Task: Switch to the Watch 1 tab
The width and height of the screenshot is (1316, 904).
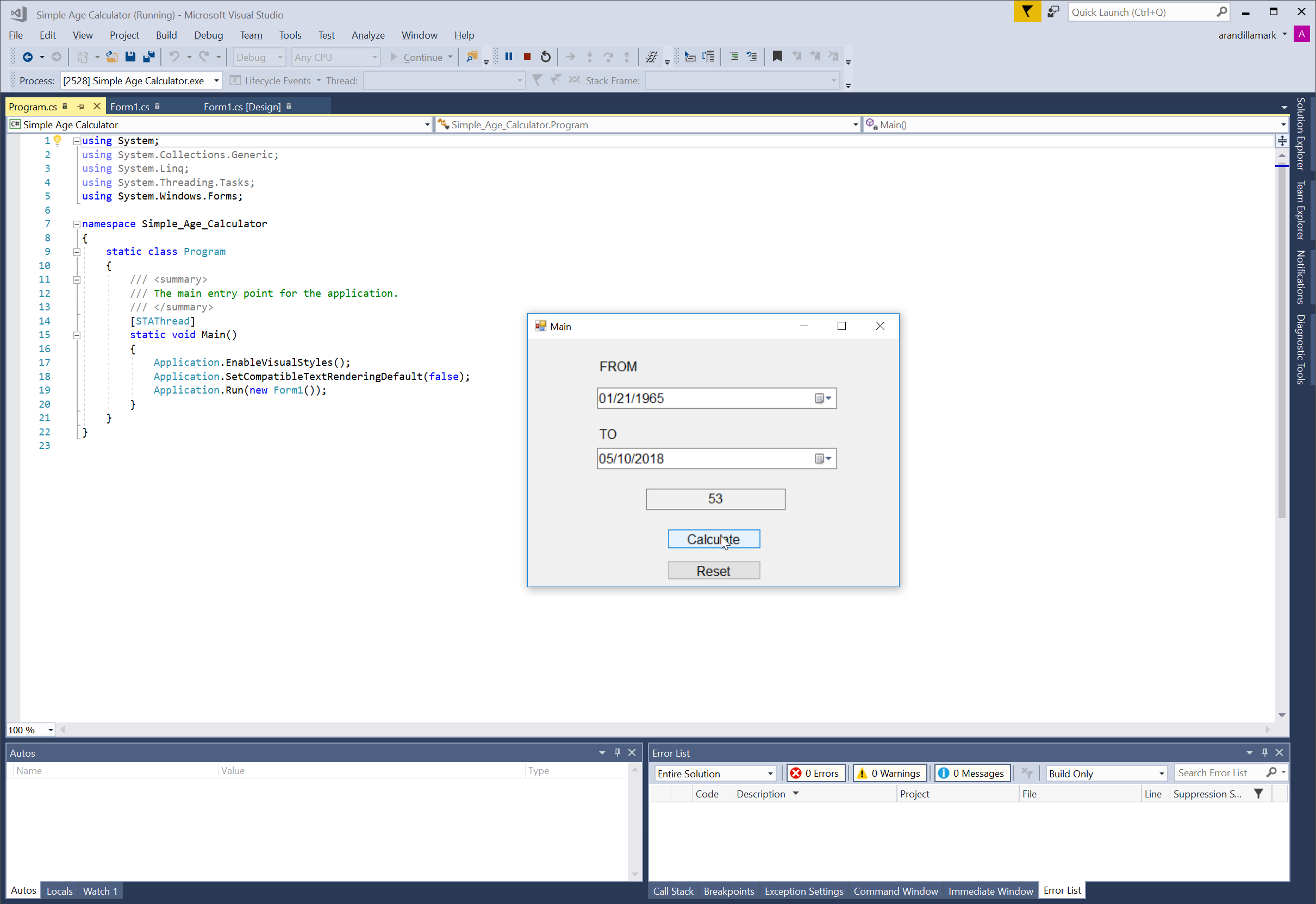Action: [100, 891]
